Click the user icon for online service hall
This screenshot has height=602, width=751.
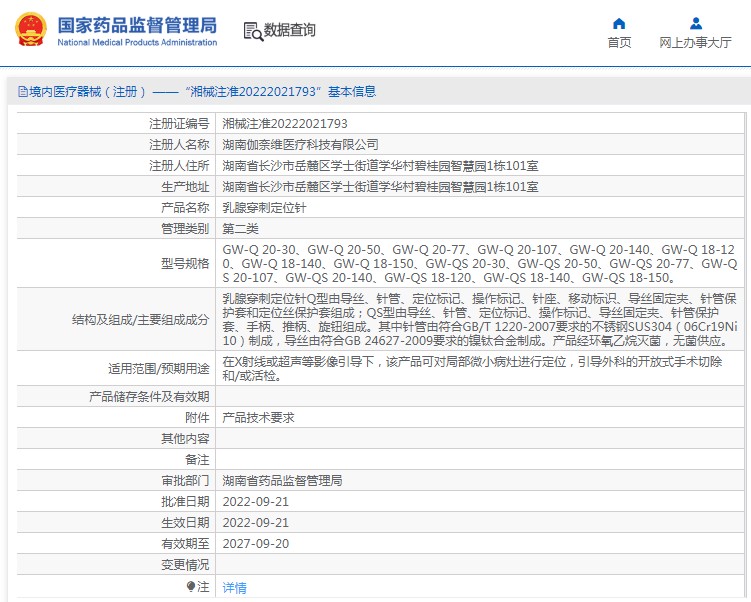click(695, 23)
